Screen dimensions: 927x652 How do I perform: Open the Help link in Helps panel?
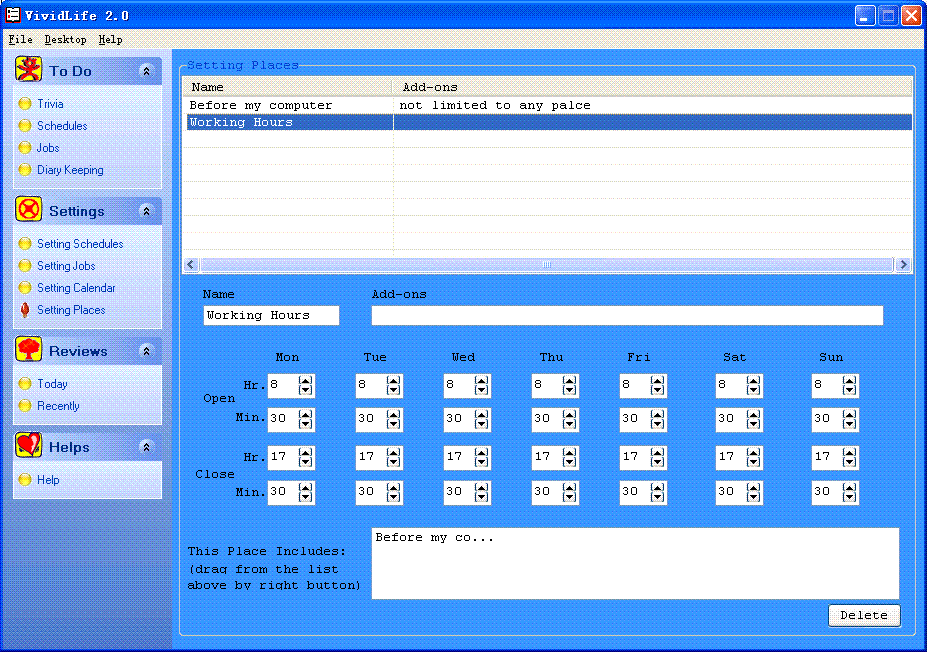click(x=48, y=480)
